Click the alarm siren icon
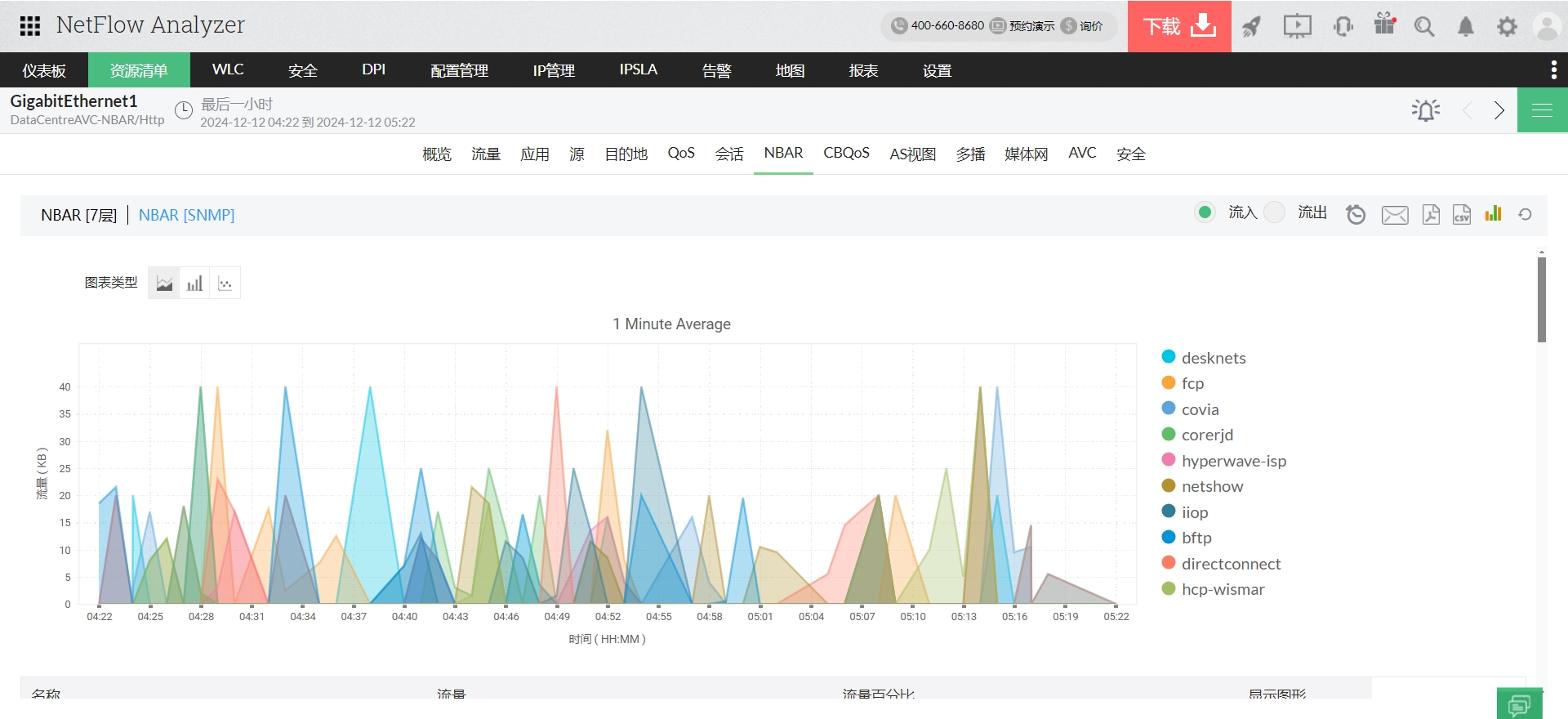Viewport: 1568px width, 719px height. [x=1425, y=110]
